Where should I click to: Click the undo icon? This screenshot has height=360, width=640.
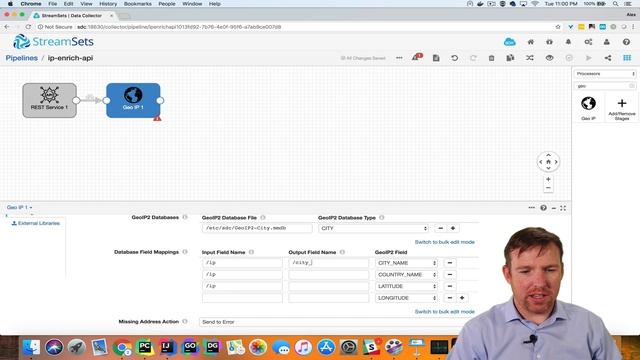(454, 58)
